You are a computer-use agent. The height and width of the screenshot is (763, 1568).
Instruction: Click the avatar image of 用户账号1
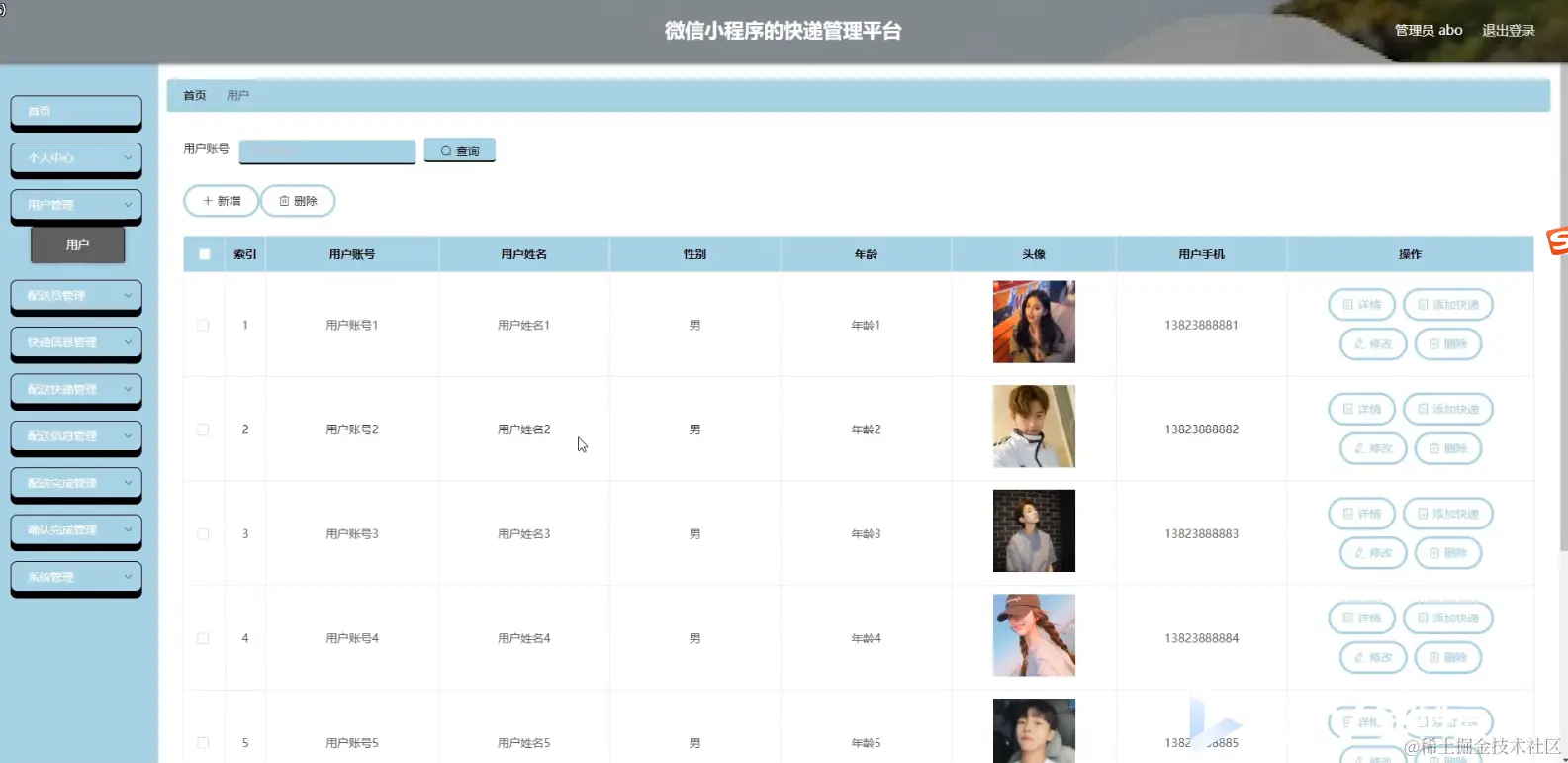[x=1034, y=322]
